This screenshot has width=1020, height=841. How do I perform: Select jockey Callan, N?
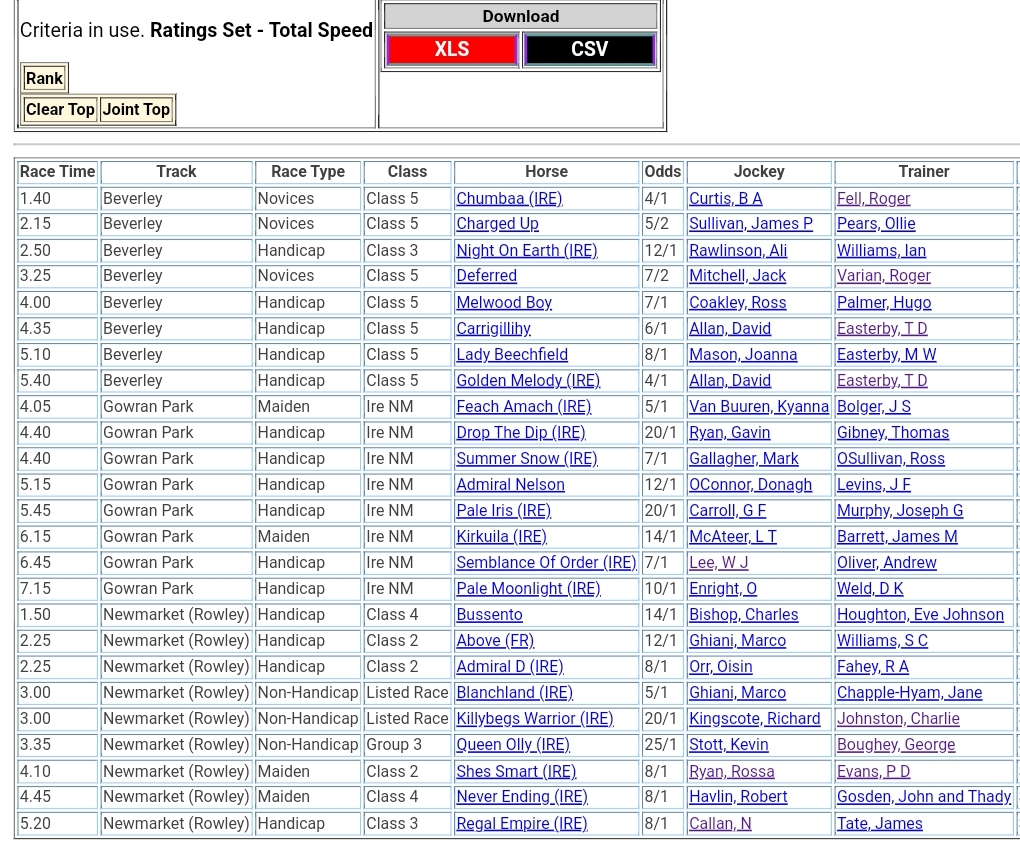tap(719, 824)
